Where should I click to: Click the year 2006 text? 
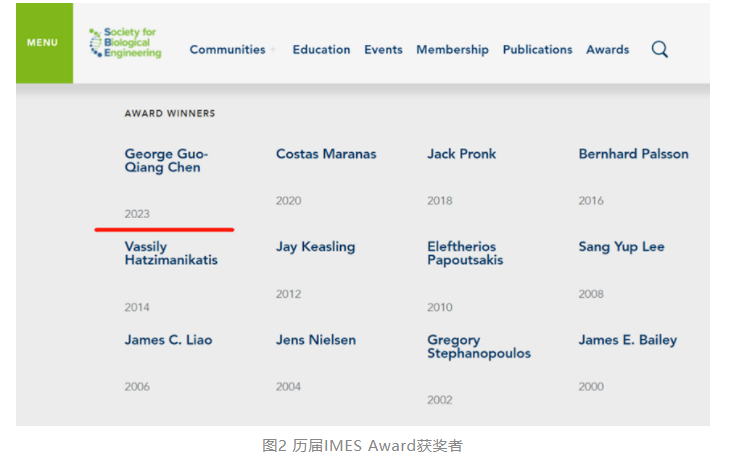pos(137,386)
